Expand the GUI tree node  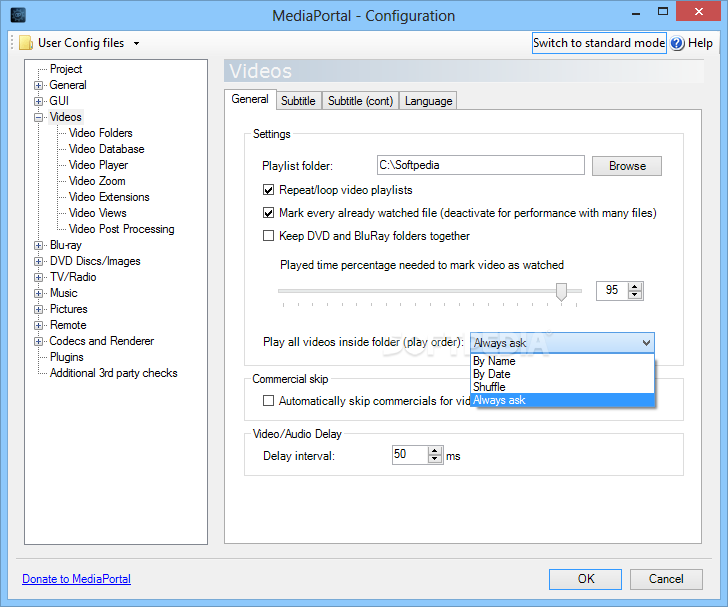tap(39, 101)
